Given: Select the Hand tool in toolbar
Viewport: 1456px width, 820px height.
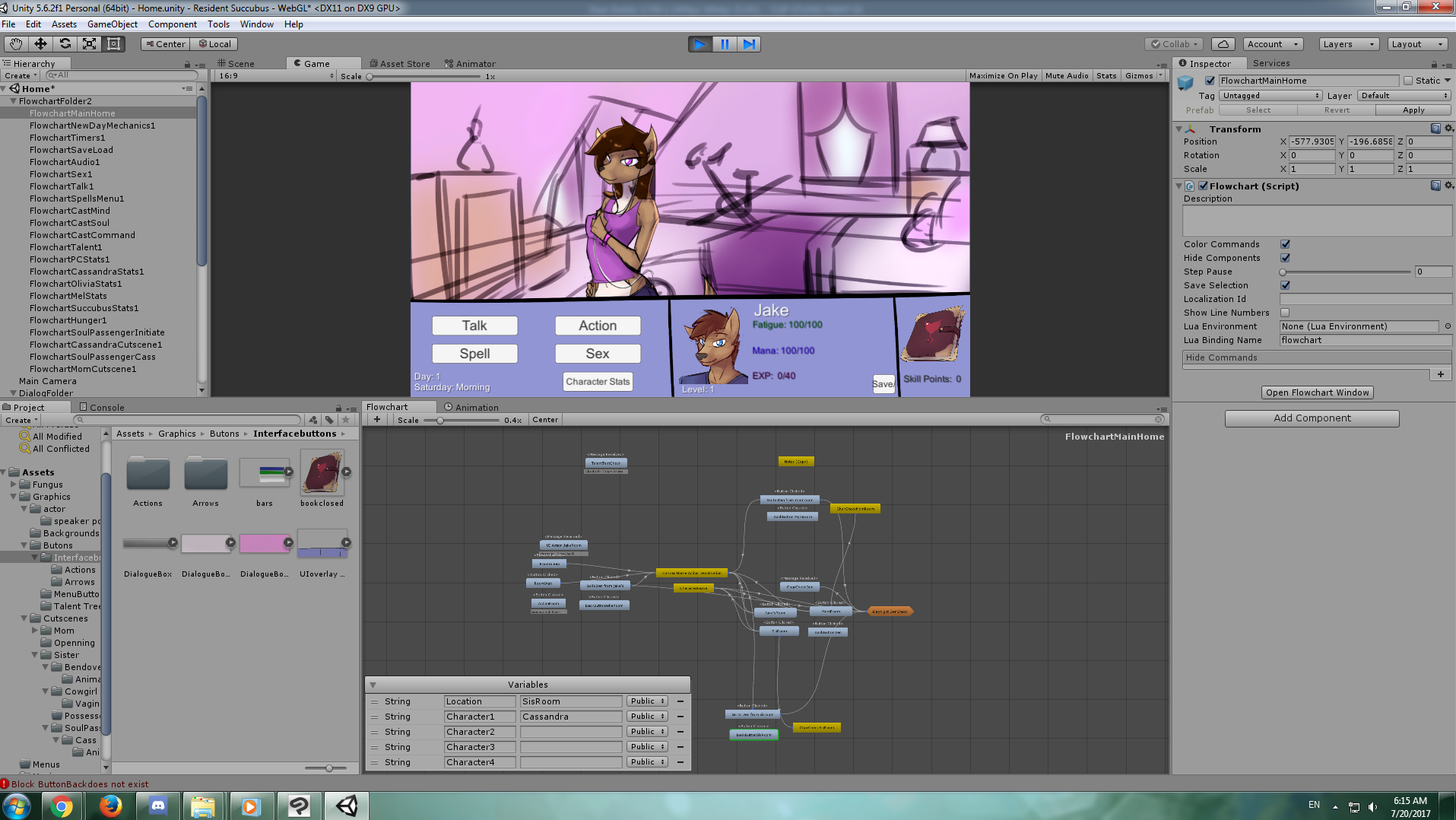Looking at the screenshot, I should (16, 44).
